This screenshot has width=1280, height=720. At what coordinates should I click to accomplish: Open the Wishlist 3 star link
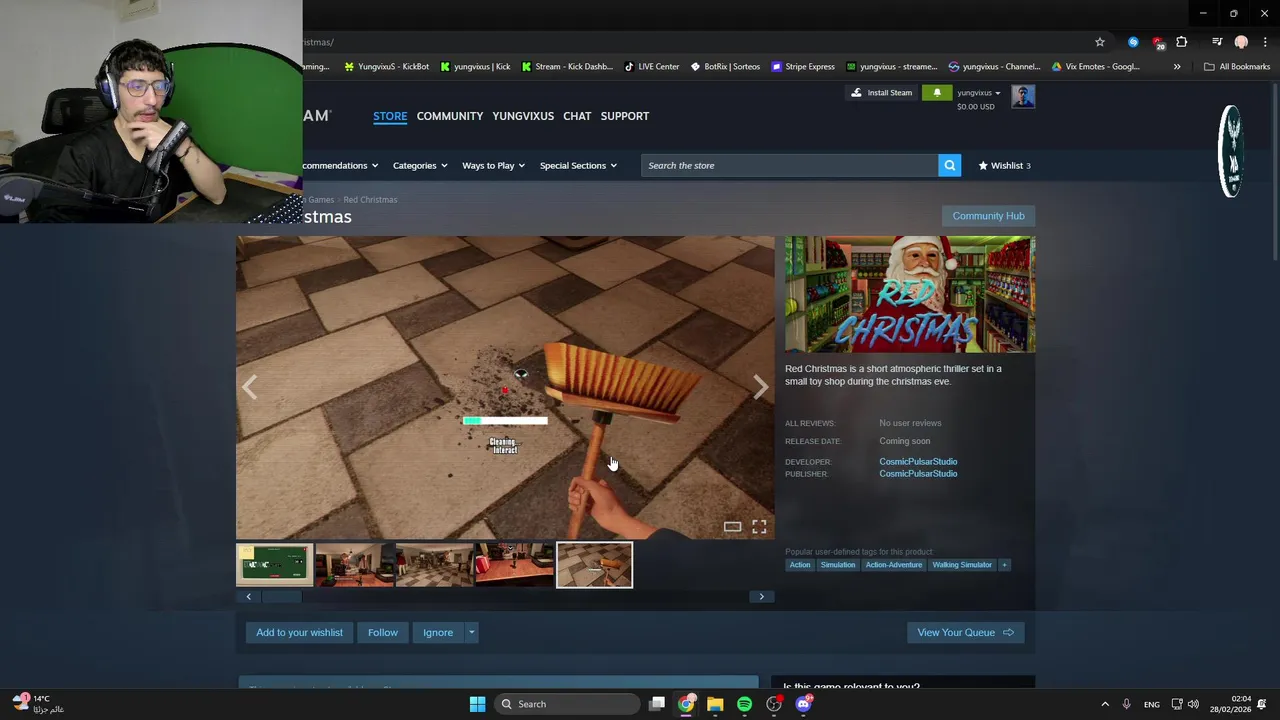[1005, 166]
